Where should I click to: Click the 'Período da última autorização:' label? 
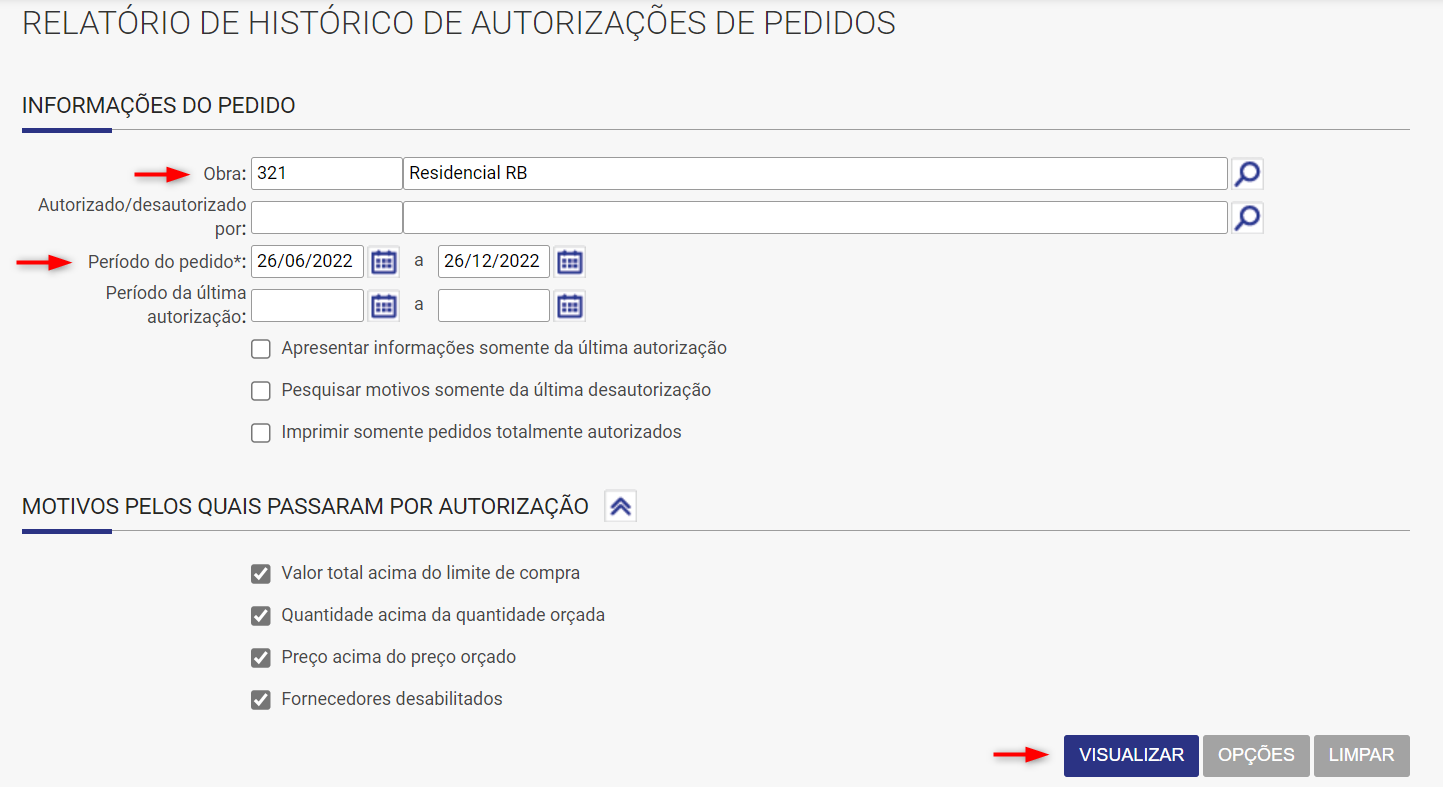point(176,305)
